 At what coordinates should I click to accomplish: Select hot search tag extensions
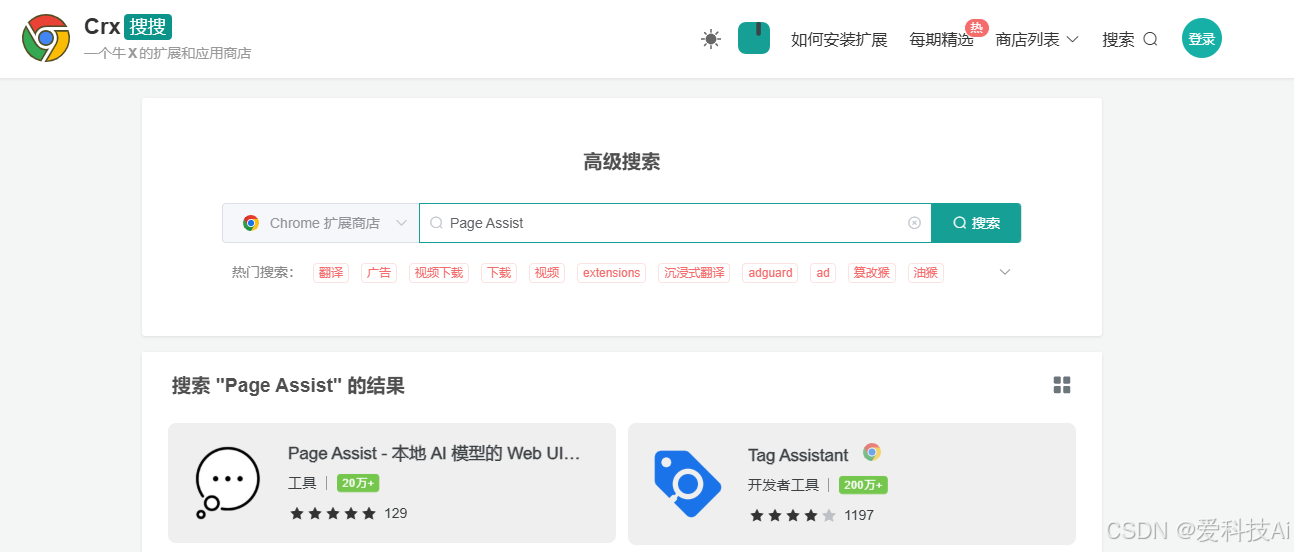pyautogui.click(x=611, y=273)
